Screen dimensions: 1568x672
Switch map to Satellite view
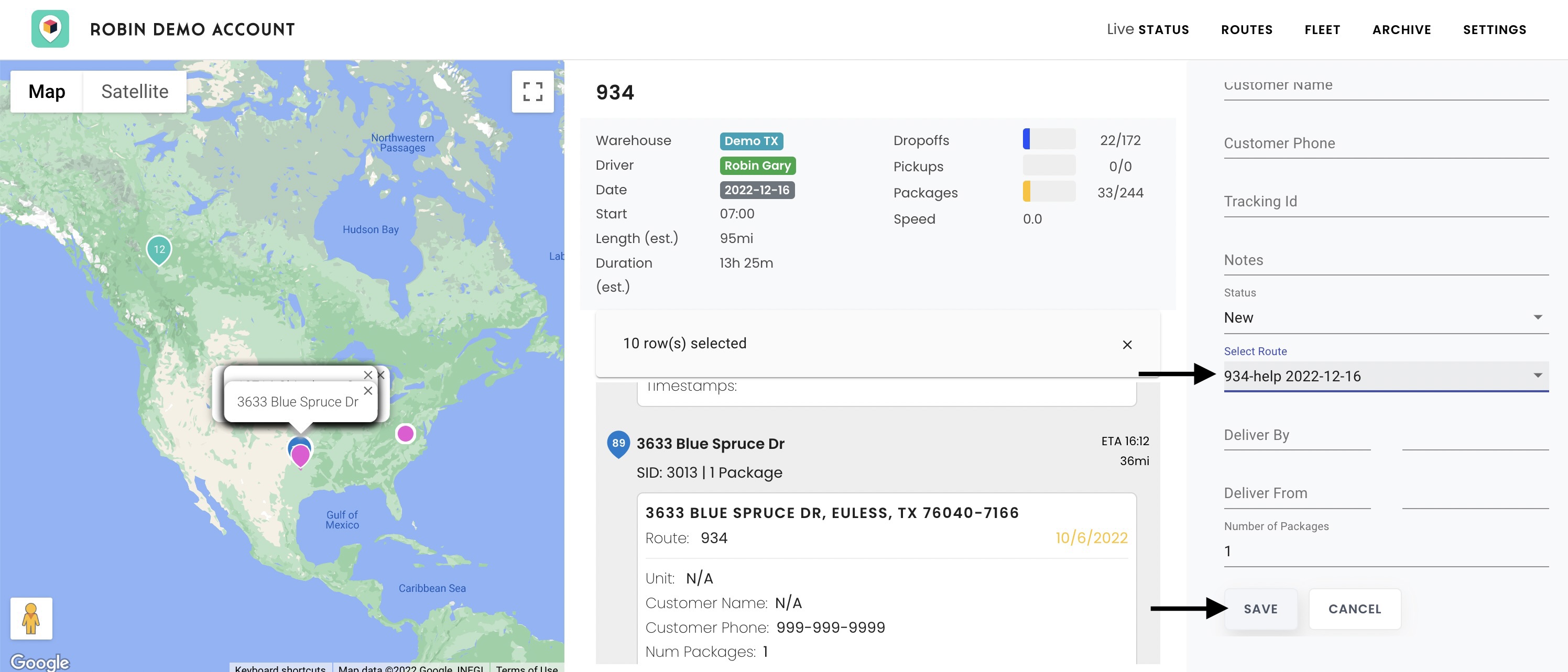(135, 91)
